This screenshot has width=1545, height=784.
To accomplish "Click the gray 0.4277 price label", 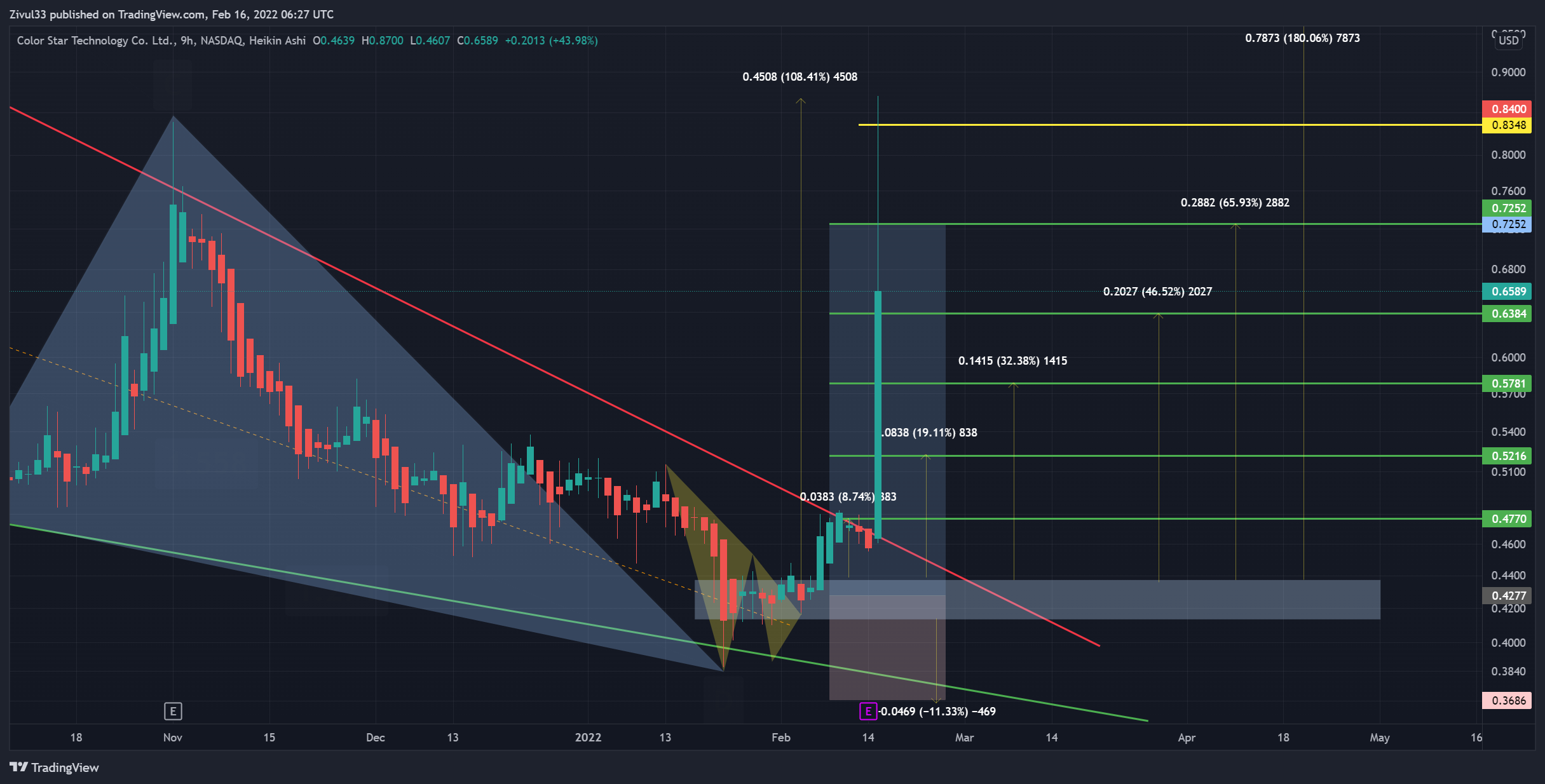I will pos(1507,596).
